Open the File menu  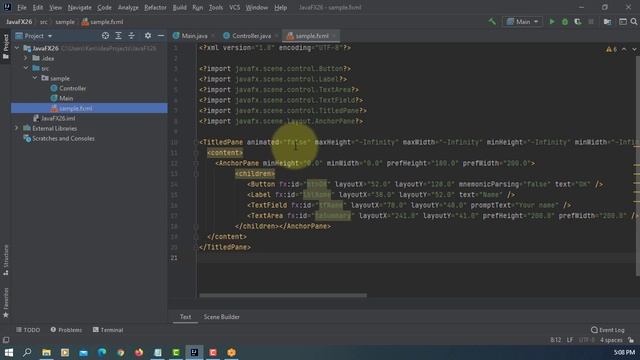(22, 7)
